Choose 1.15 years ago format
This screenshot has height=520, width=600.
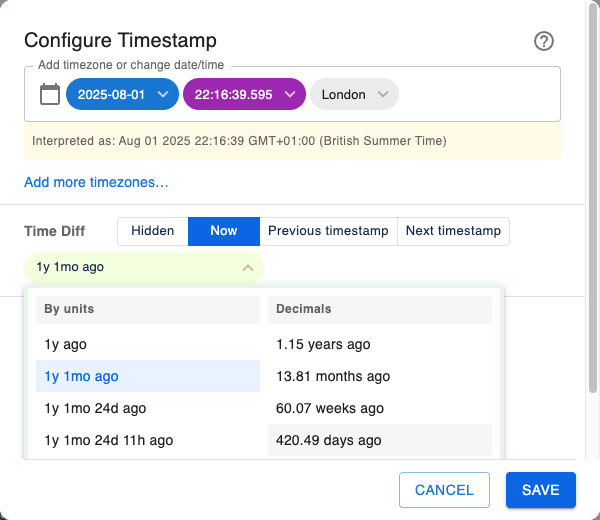click(380, 344)
